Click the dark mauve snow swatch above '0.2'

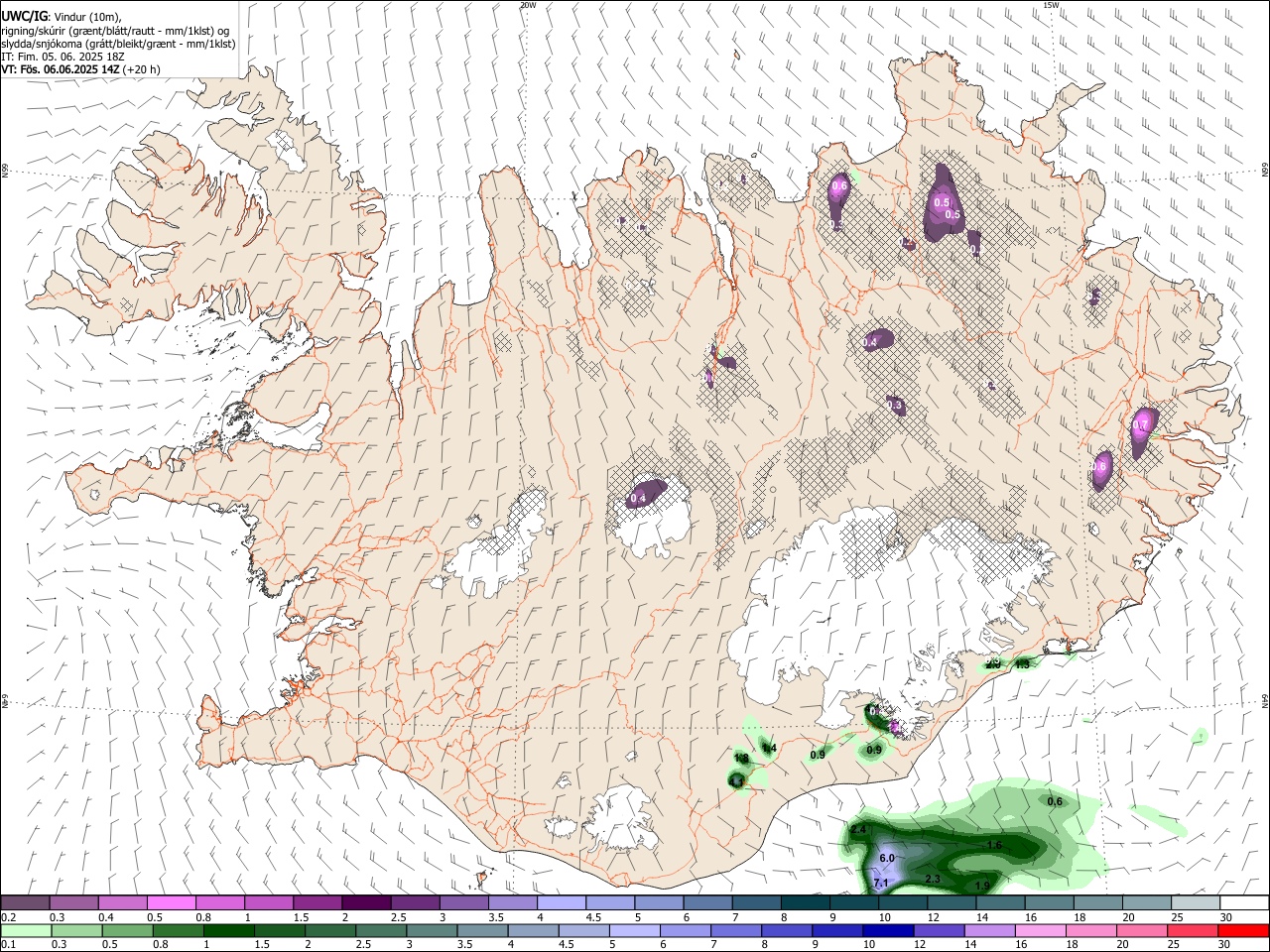tap(25, 903)
